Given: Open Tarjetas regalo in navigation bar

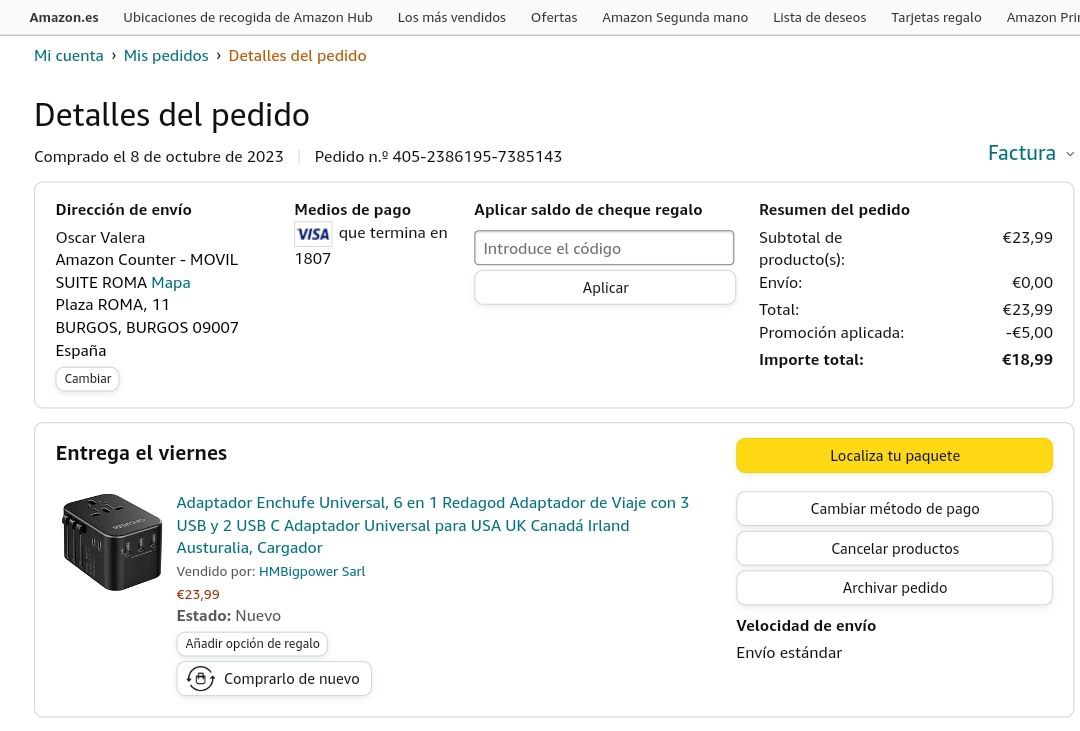Looking at the screenshot, I should point(936,17).
